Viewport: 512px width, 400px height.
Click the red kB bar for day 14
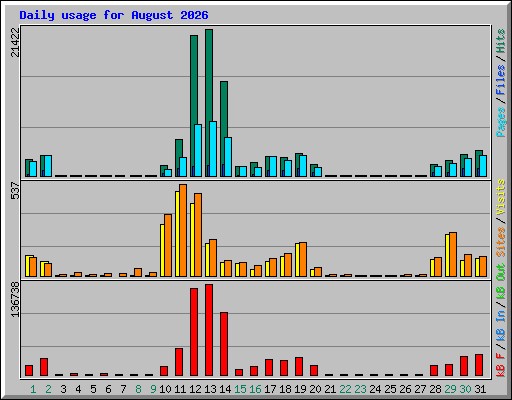[x=224, y=344]
